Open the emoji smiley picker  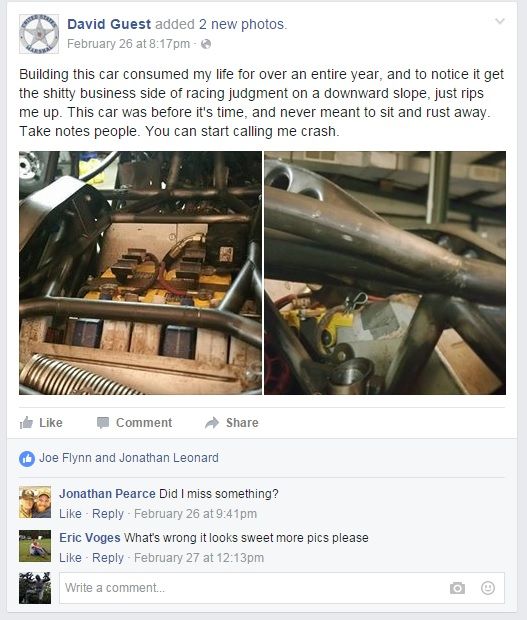(488, 588)
